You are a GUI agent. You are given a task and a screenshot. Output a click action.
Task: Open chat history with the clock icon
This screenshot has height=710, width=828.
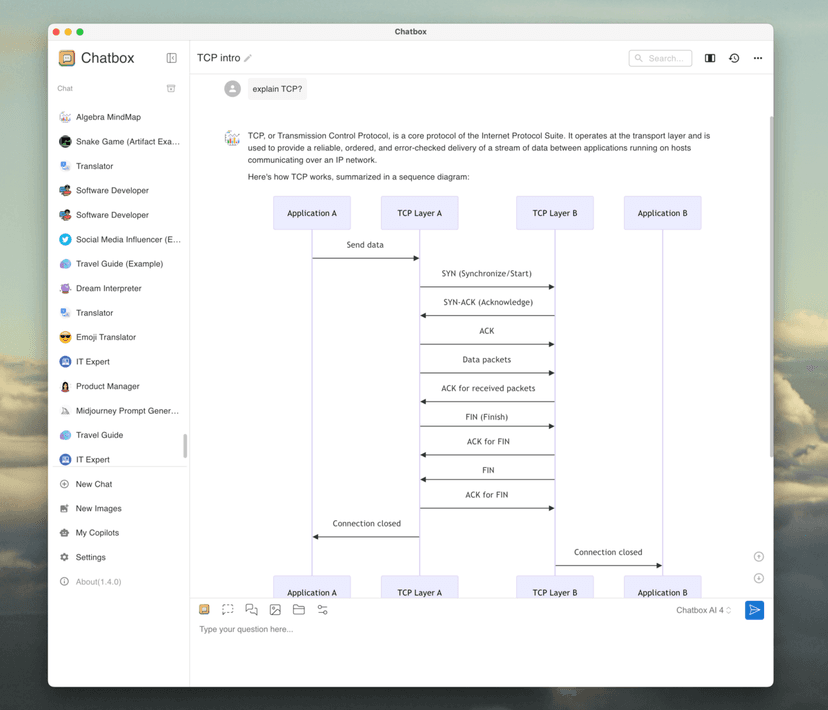pyautogui.click(x=734, y=58)
